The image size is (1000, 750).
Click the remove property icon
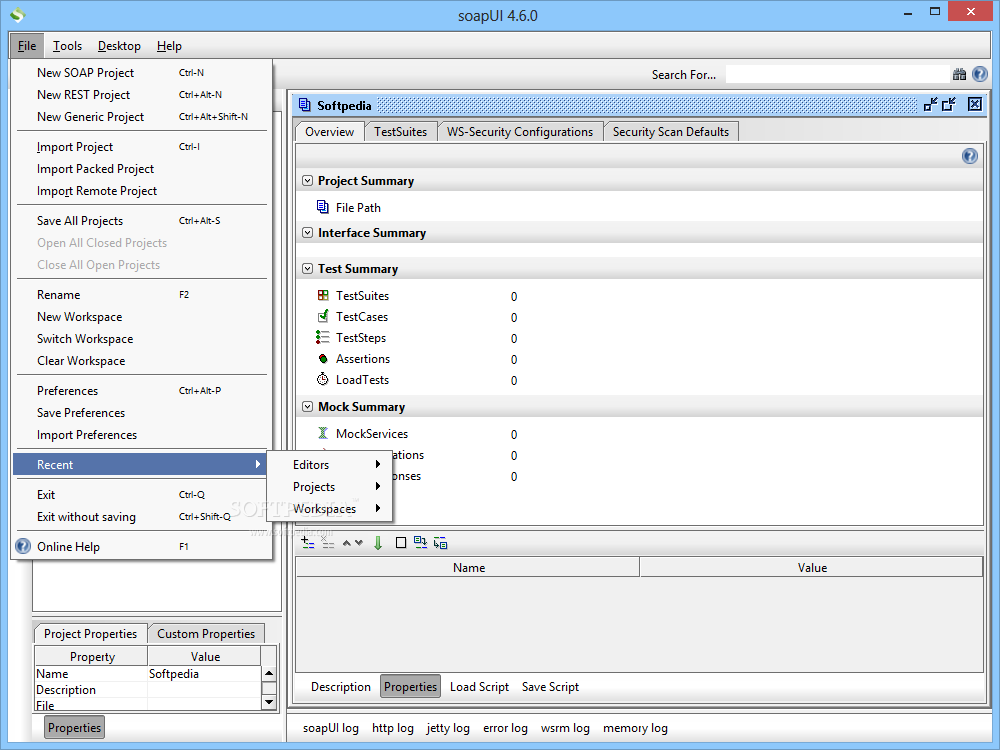(327, 543)
